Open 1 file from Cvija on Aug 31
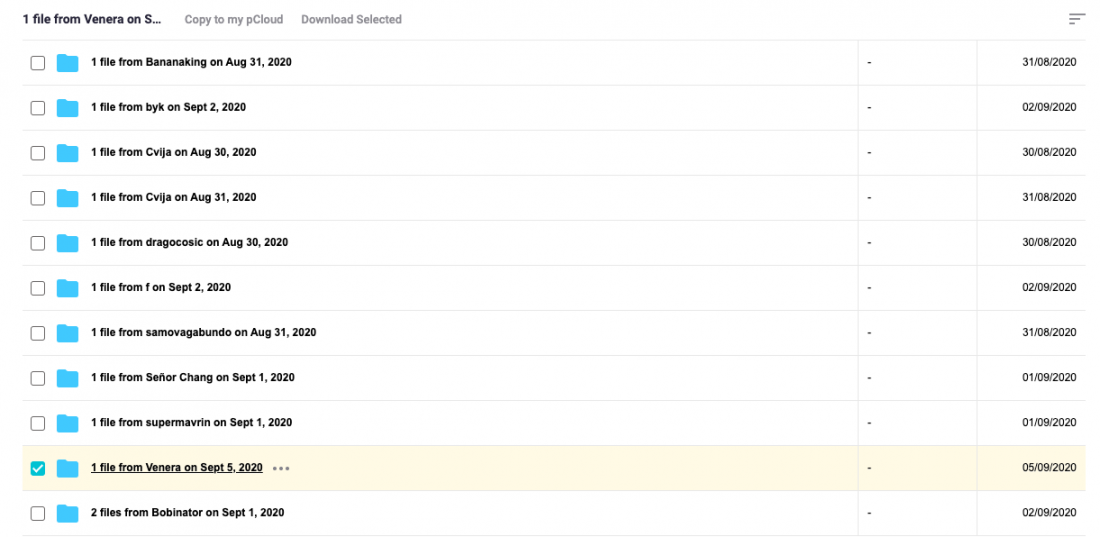 coord(173,197)
